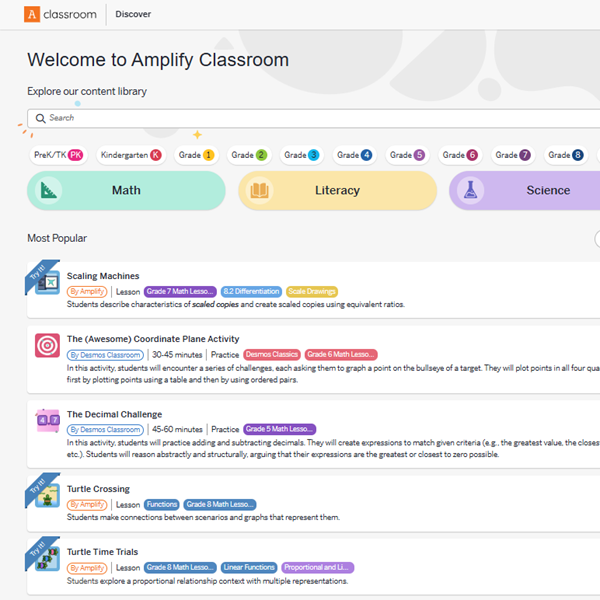600x600 pixels.
Task: Click the Decimal Challenge thumbnail icon
Action: (x=47, y=421)
